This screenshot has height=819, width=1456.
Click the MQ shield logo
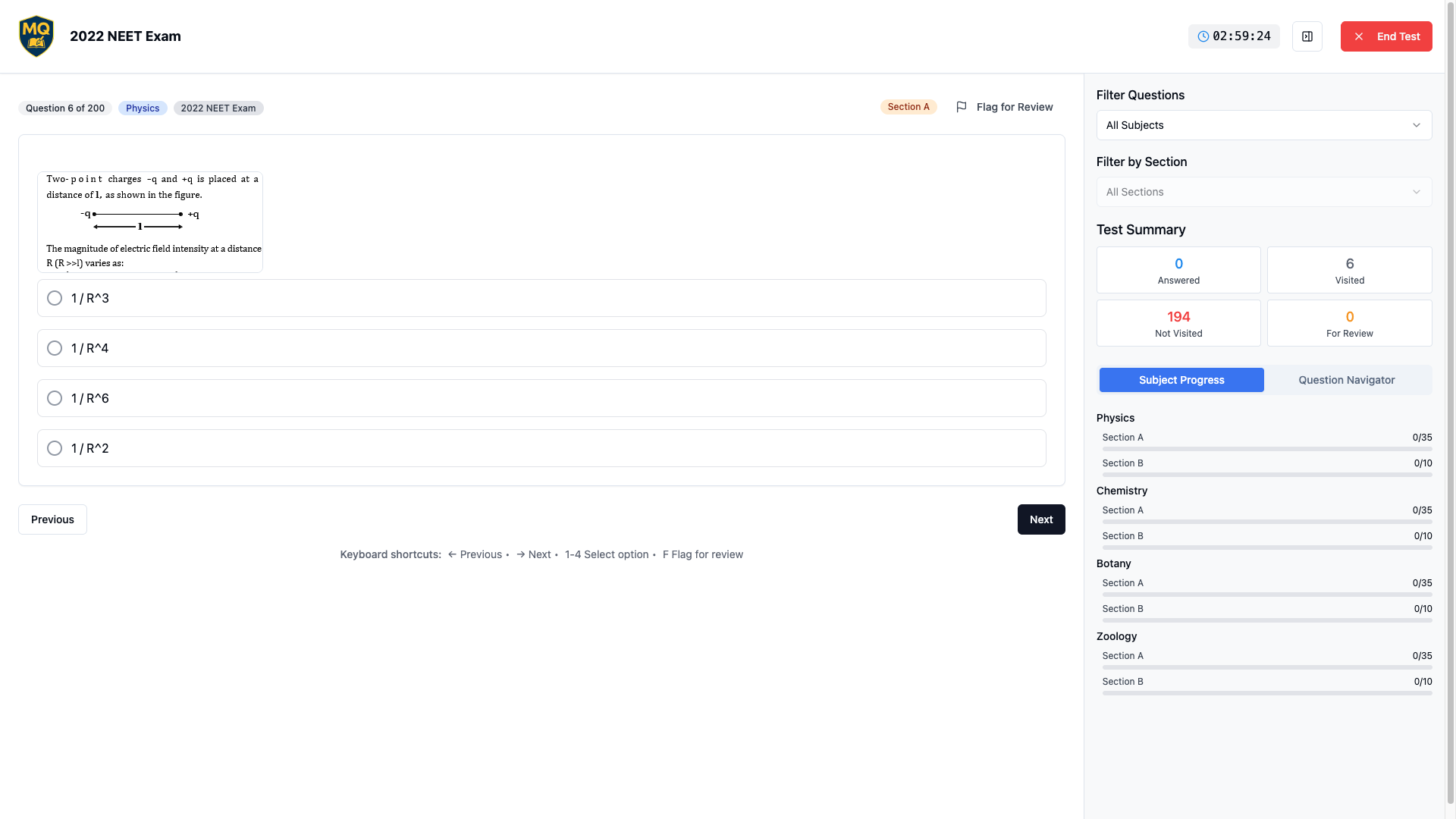tap(36, 36)
